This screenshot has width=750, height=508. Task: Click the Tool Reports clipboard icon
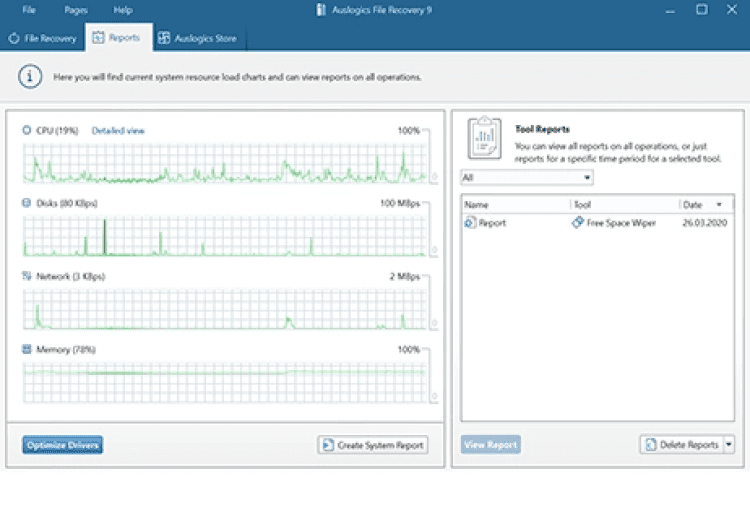(x=485, y=138)
